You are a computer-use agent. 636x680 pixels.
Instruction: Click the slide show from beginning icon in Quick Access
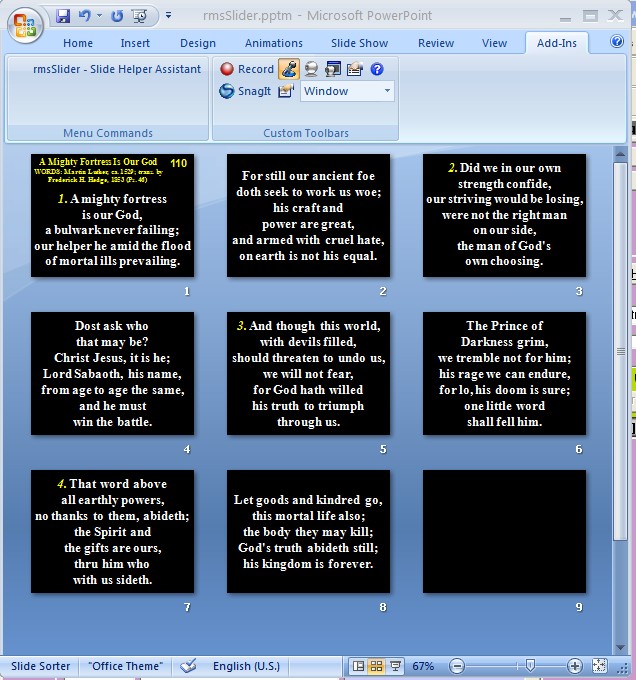[x=139, y=16]
